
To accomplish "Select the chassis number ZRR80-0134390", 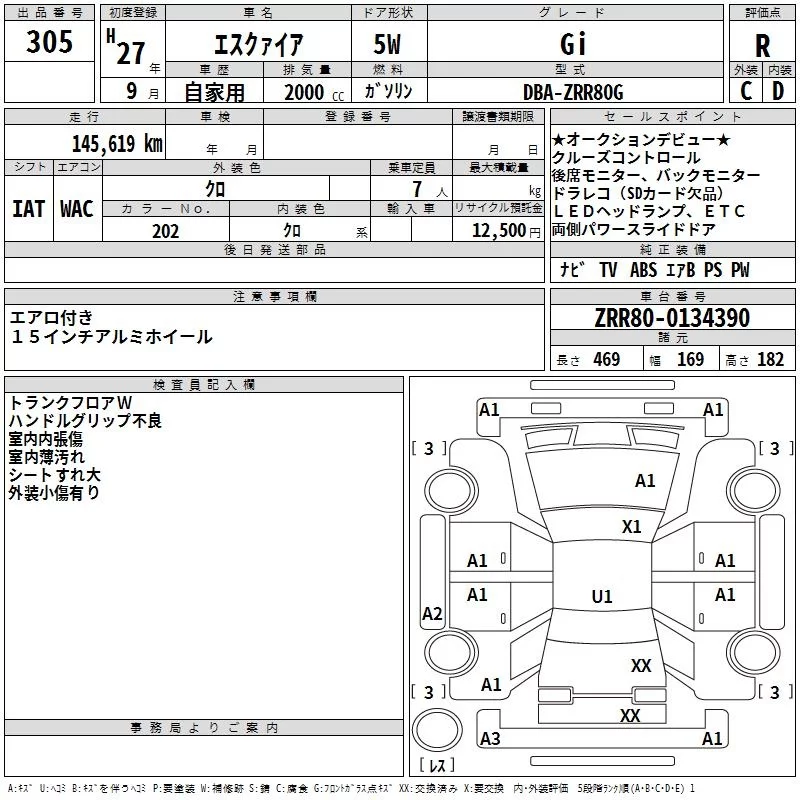I will 672,319.
